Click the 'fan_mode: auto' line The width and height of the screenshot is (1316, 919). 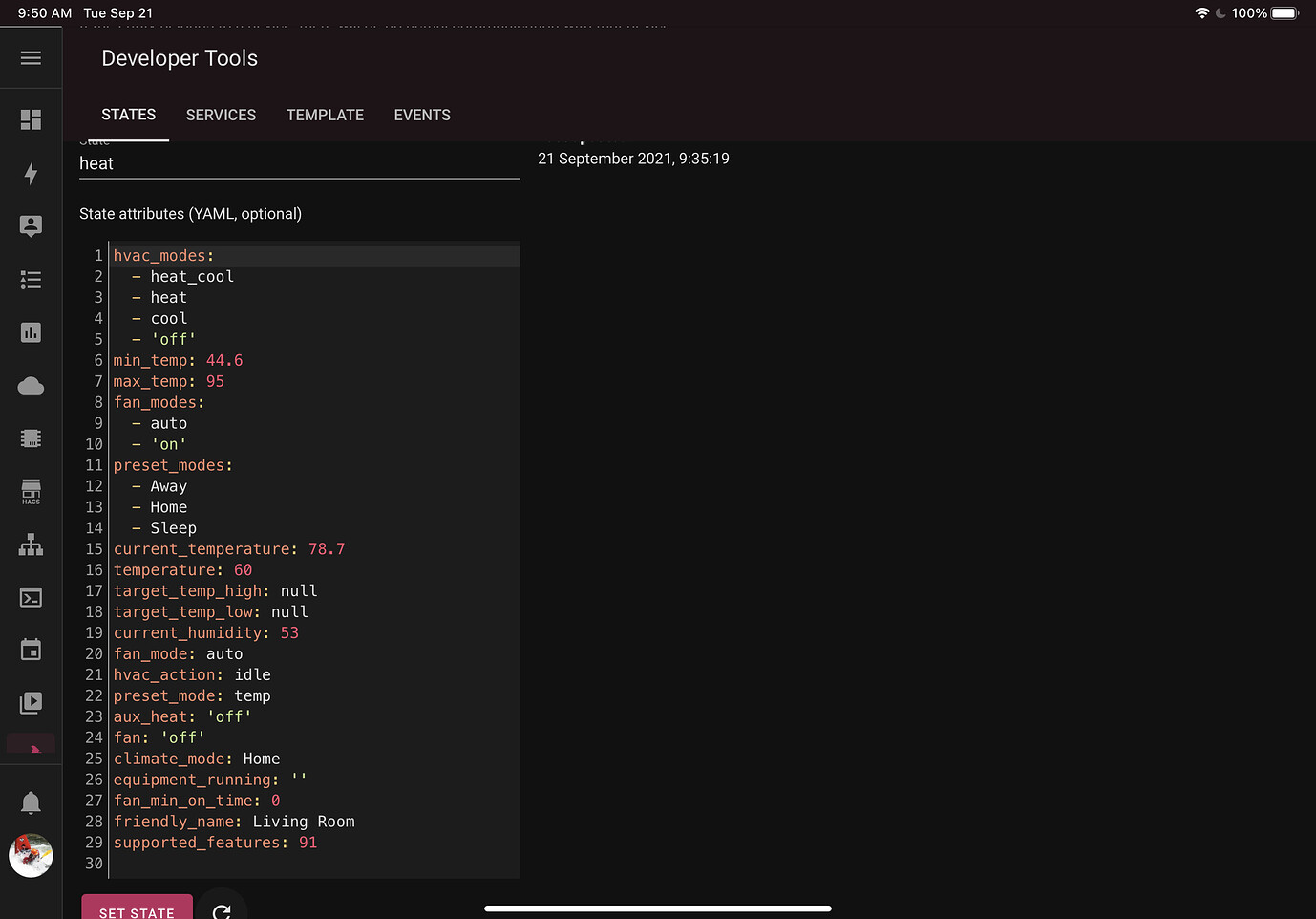179,655
